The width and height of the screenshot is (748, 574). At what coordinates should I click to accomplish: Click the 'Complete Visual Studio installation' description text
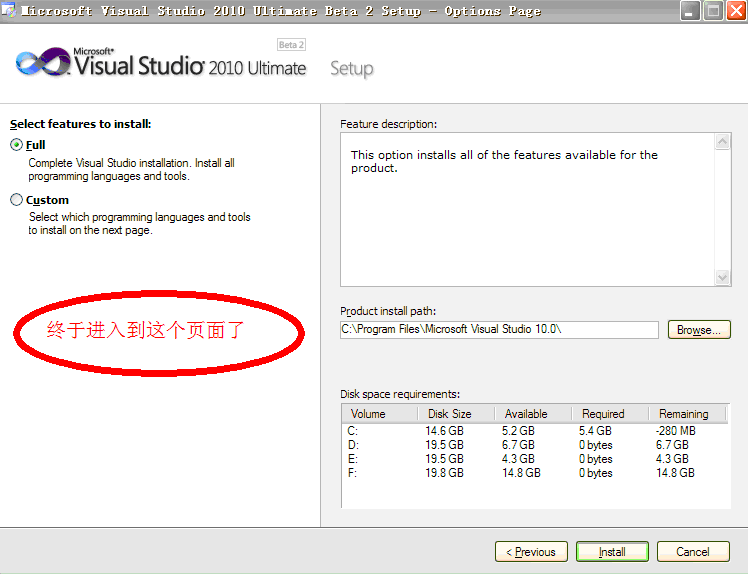131,169
